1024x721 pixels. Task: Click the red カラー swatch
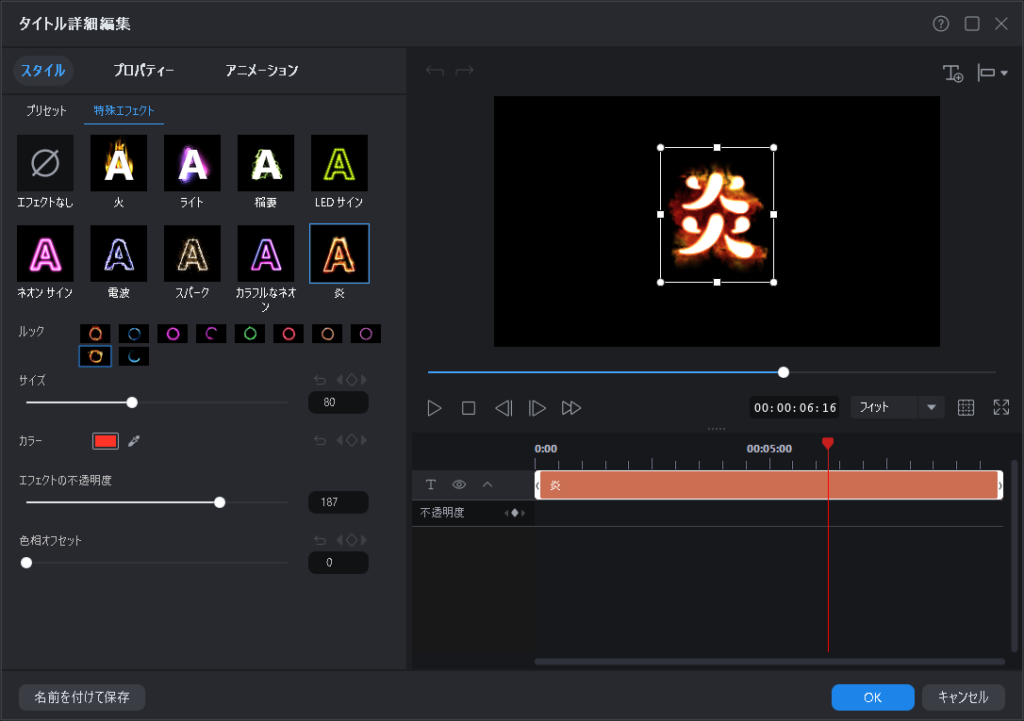105,441
